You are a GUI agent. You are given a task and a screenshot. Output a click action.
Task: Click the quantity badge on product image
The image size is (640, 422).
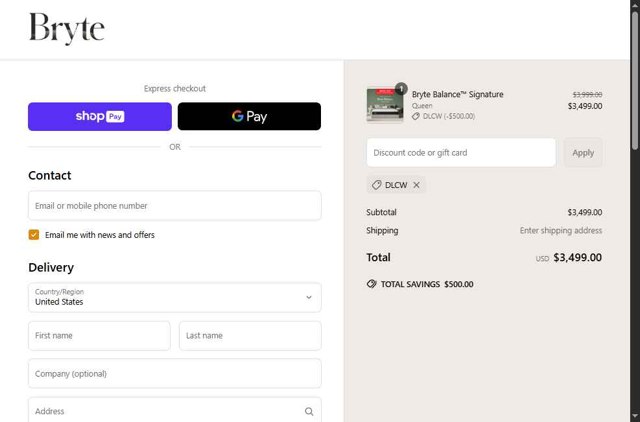click(401, 89)
